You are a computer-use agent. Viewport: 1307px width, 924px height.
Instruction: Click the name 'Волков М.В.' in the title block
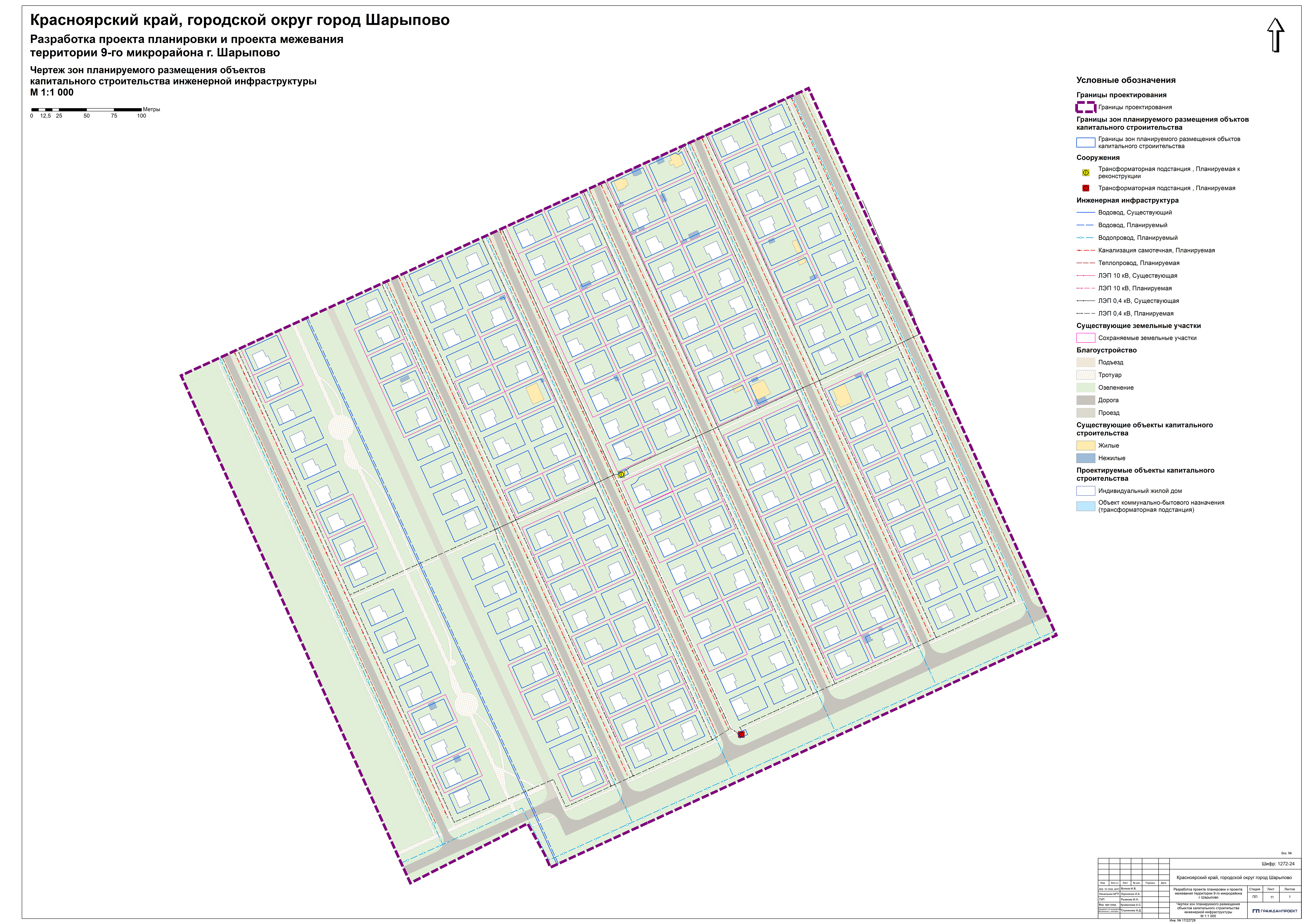click(x=1129, y=889)
